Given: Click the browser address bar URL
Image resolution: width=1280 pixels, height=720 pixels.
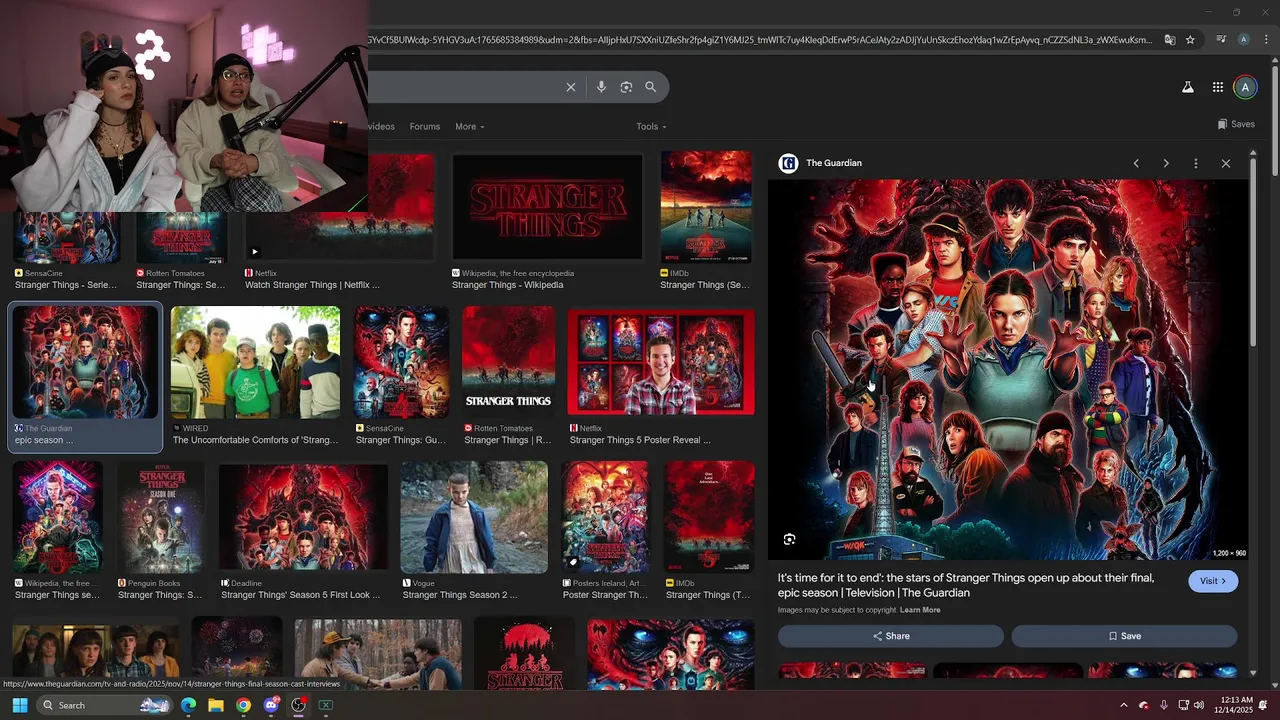Looking at the screenshot, I should tap(760, 40).
